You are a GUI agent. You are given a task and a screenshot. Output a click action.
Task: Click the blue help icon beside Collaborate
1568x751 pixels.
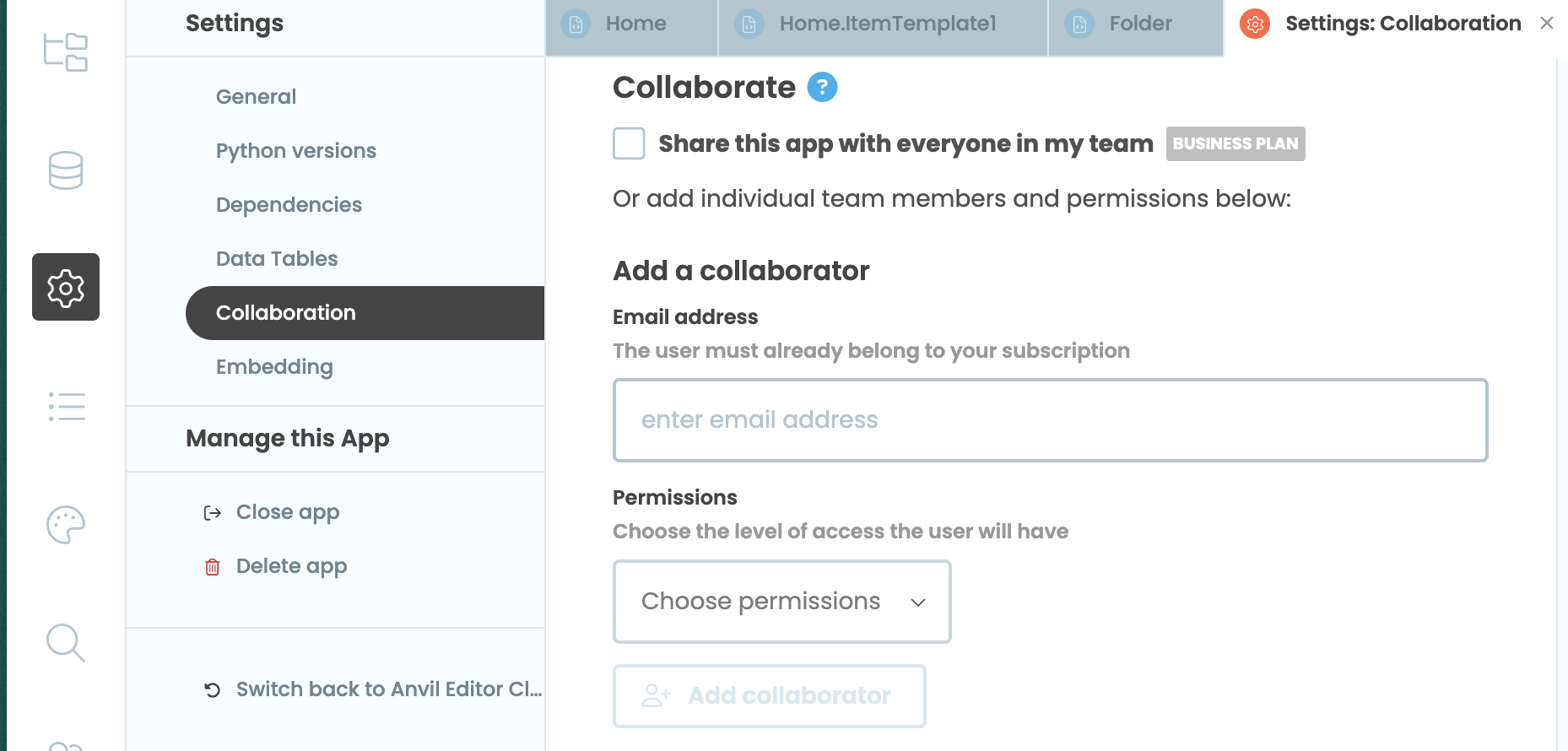(821, 86)
